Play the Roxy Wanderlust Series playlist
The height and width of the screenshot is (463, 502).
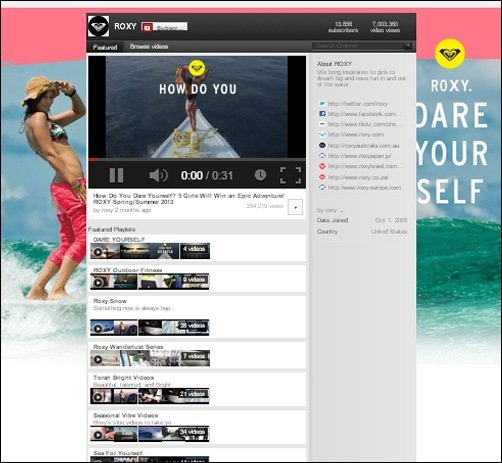point(98,359)
